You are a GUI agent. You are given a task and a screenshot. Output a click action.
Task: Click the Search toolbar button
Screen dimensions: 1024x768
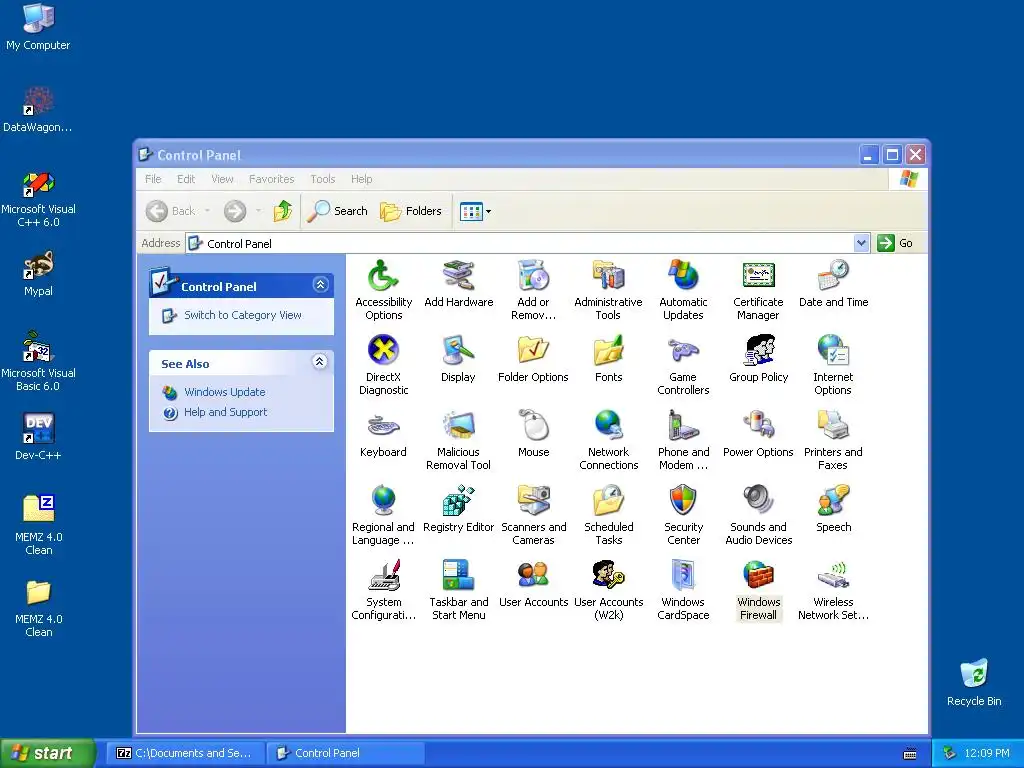(338, 211)
